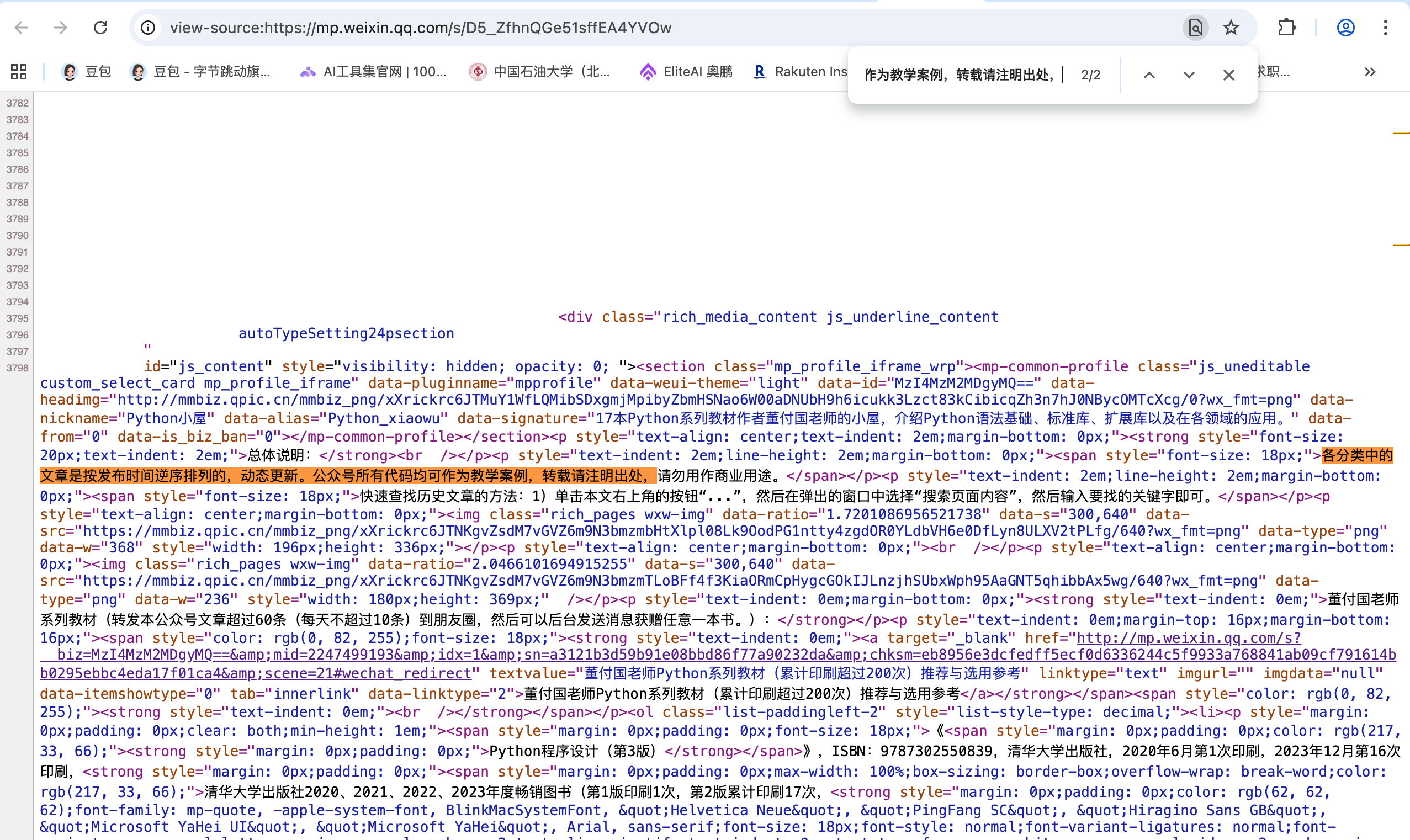Click the data-alias value Python_xiaowu

point(384,419)
